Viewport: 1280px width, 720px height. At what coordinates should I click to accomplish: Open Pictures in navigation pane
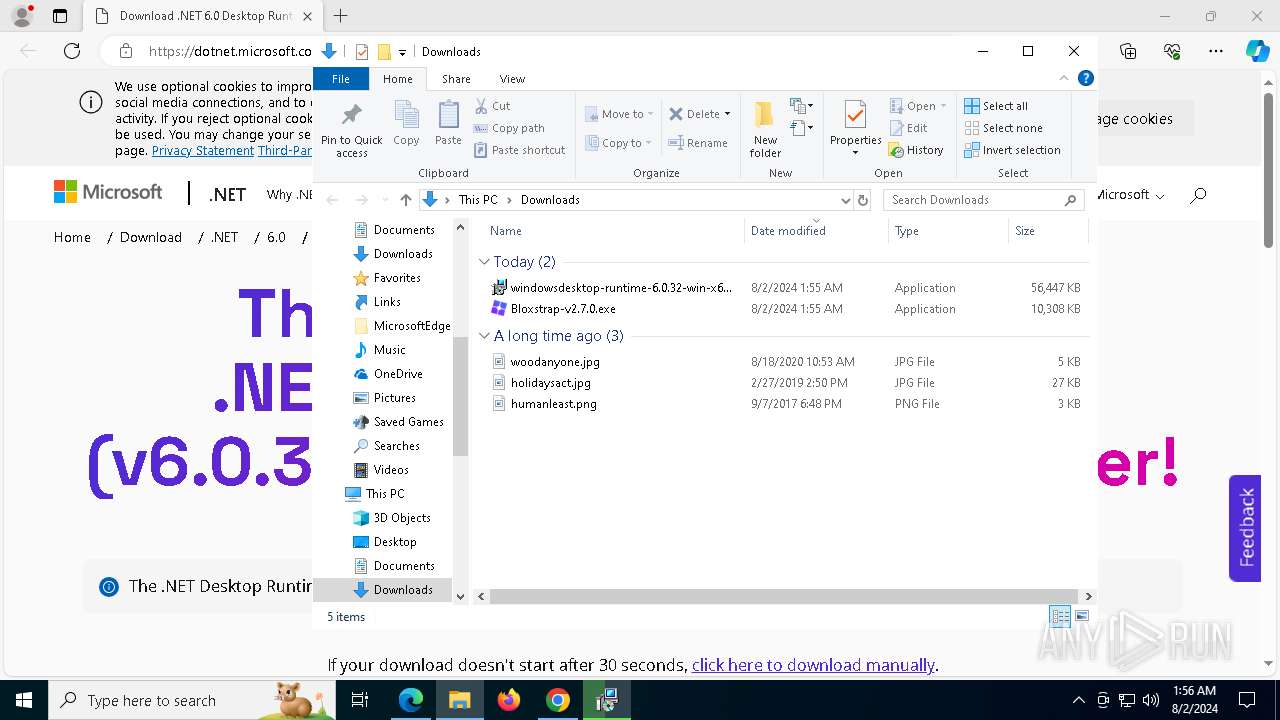pyautogui.click(x=394, y=398)
